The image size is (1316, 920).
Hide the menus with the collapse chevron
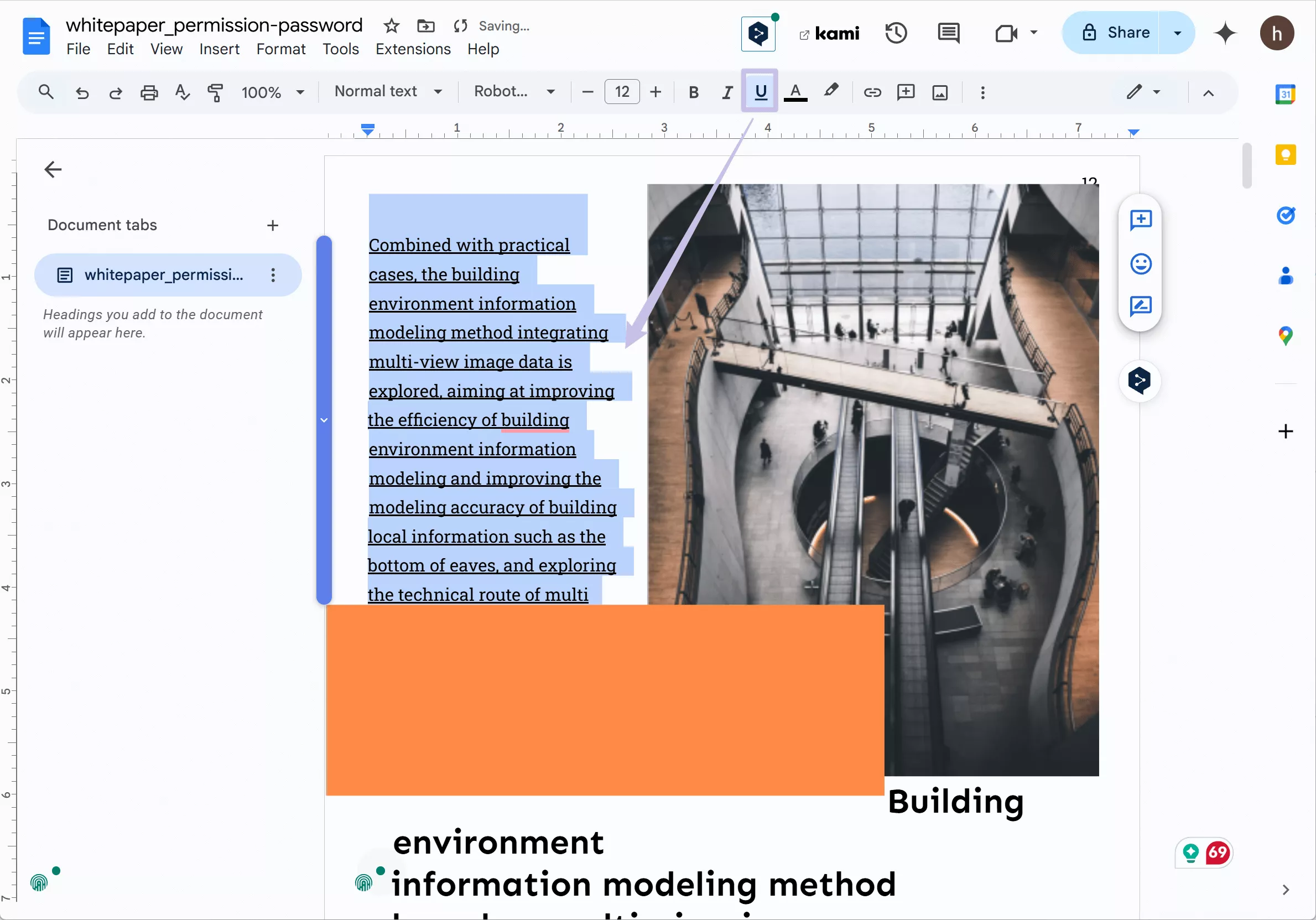click(1208, 93)
